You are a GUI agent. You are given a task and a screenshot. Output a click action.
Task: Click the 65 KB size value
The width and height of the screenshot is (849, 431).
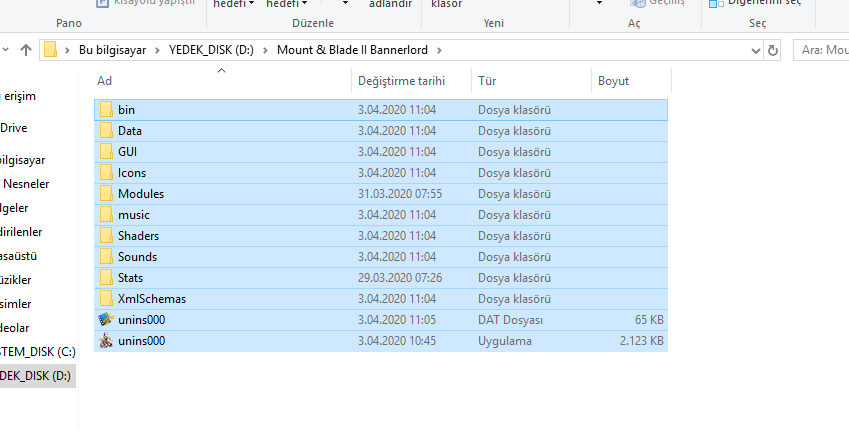pos(649,320)
